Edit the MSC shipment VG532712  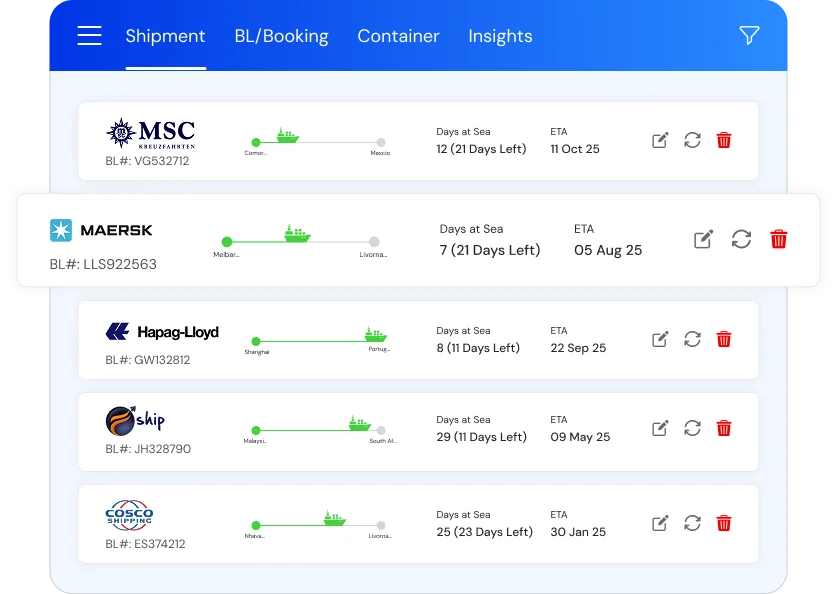(660, 140)
